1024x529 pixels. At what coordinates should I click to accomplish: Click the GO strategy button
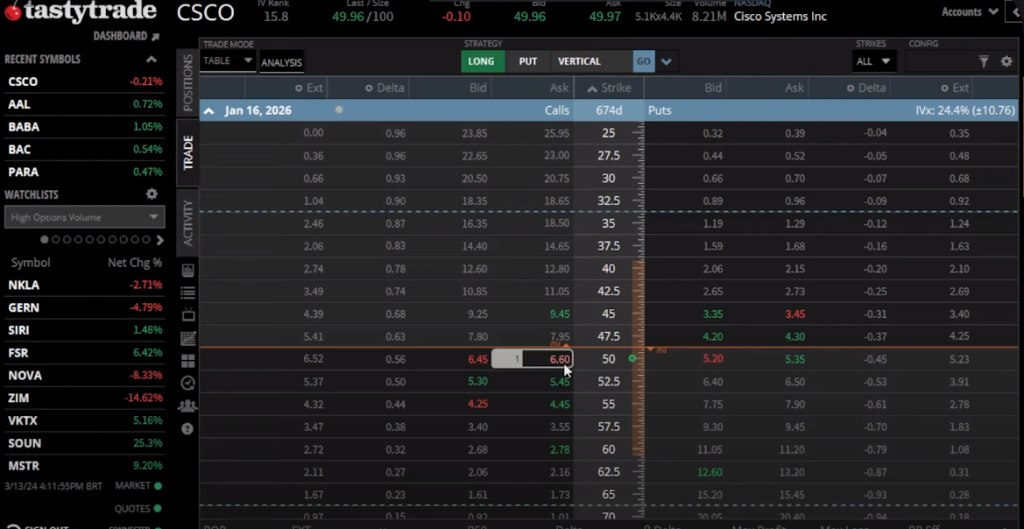643,62
